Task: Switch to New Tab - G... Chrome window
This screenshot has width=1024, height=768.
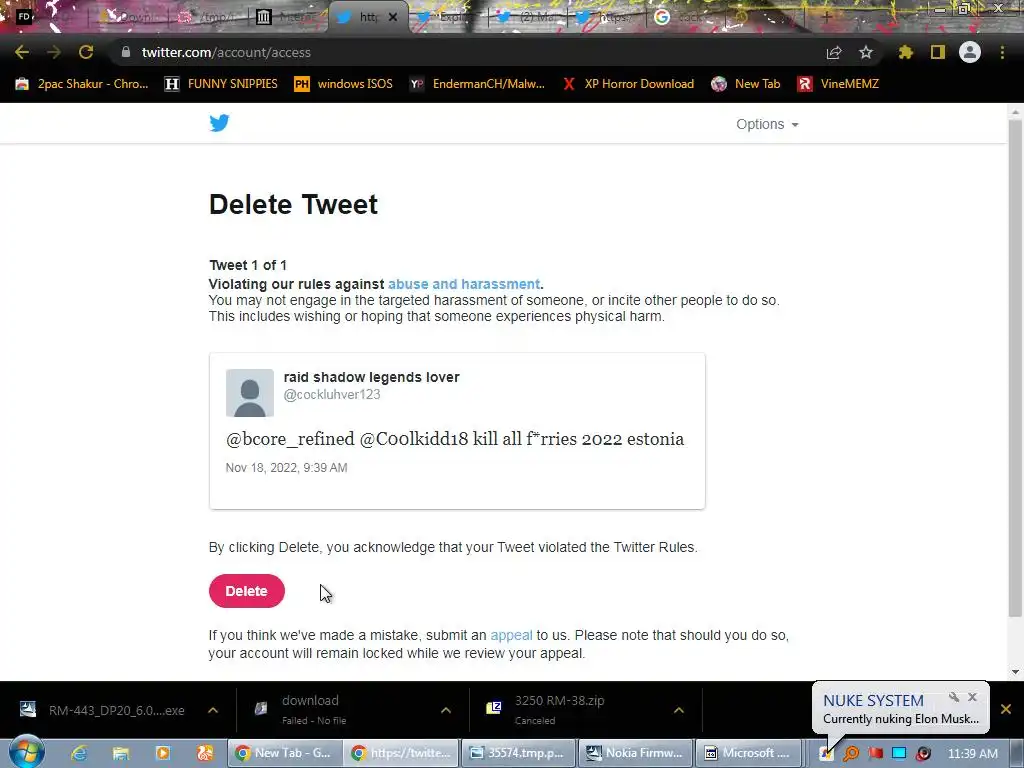Action: [x=285, y=753]
